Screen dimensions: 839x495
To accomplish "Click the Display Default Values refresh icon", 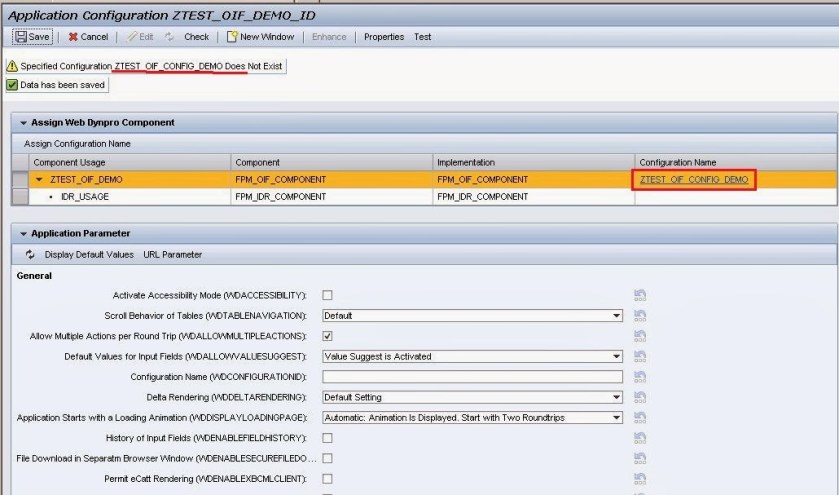I will point(31,254).
